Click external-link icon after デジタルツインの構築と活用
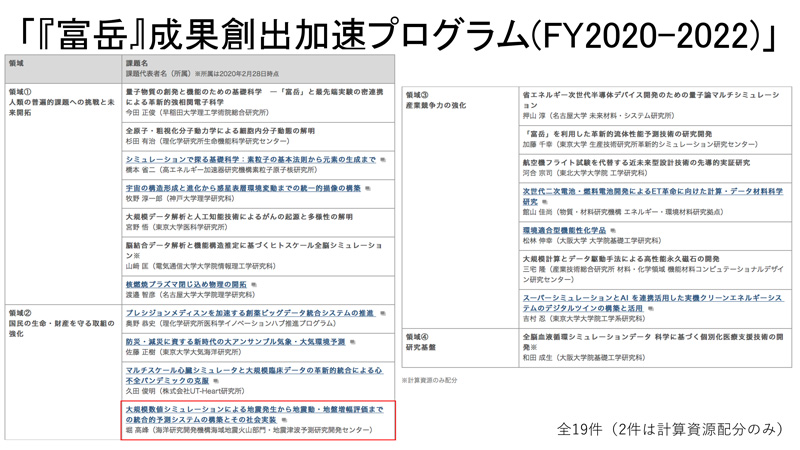This screenshot has height=450, width=800. coord(651,308)
